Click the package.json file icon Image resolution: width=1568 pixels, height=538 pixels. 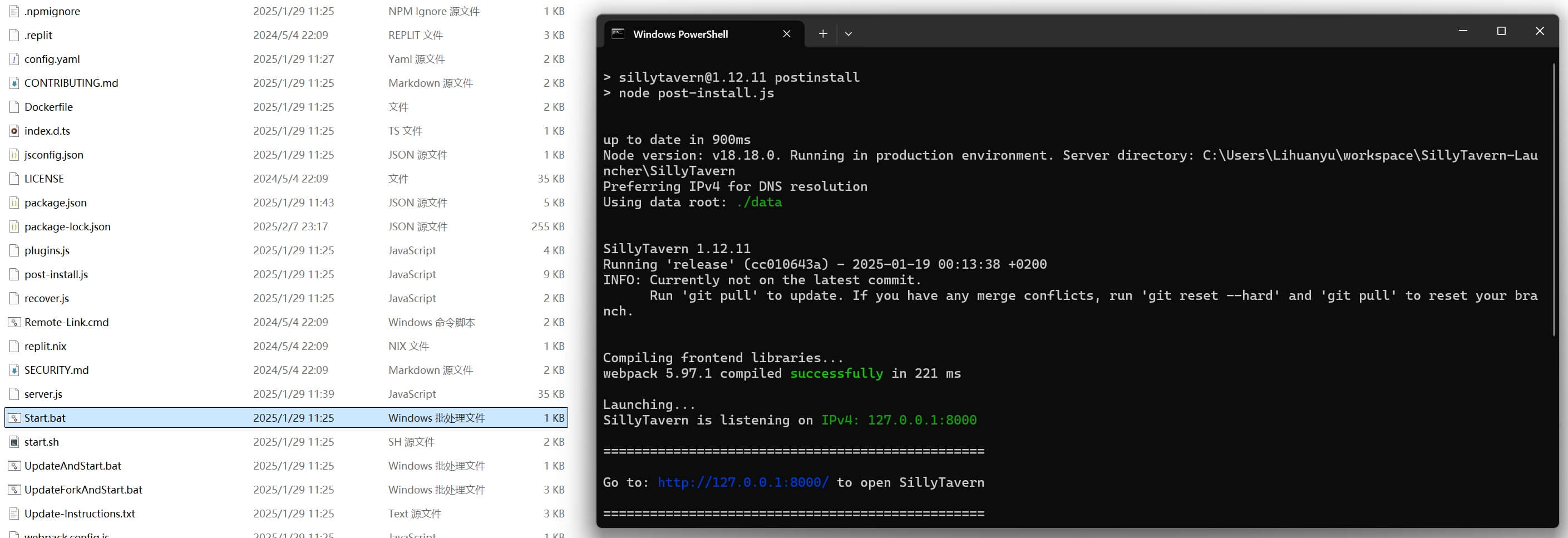pos(14,203)
